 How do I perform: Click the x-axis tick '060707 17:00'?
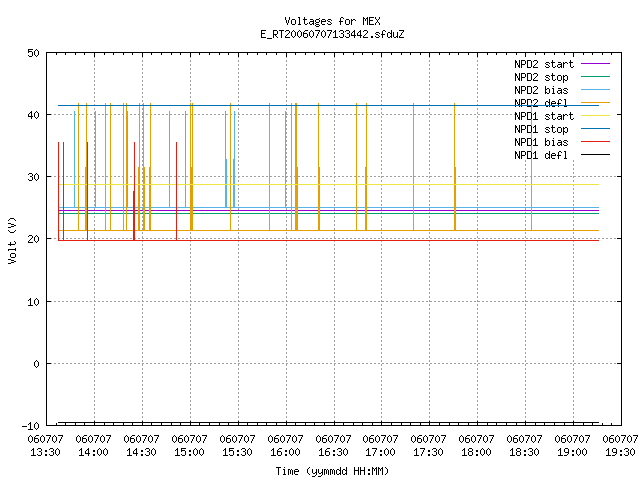[x=380, y=446]
